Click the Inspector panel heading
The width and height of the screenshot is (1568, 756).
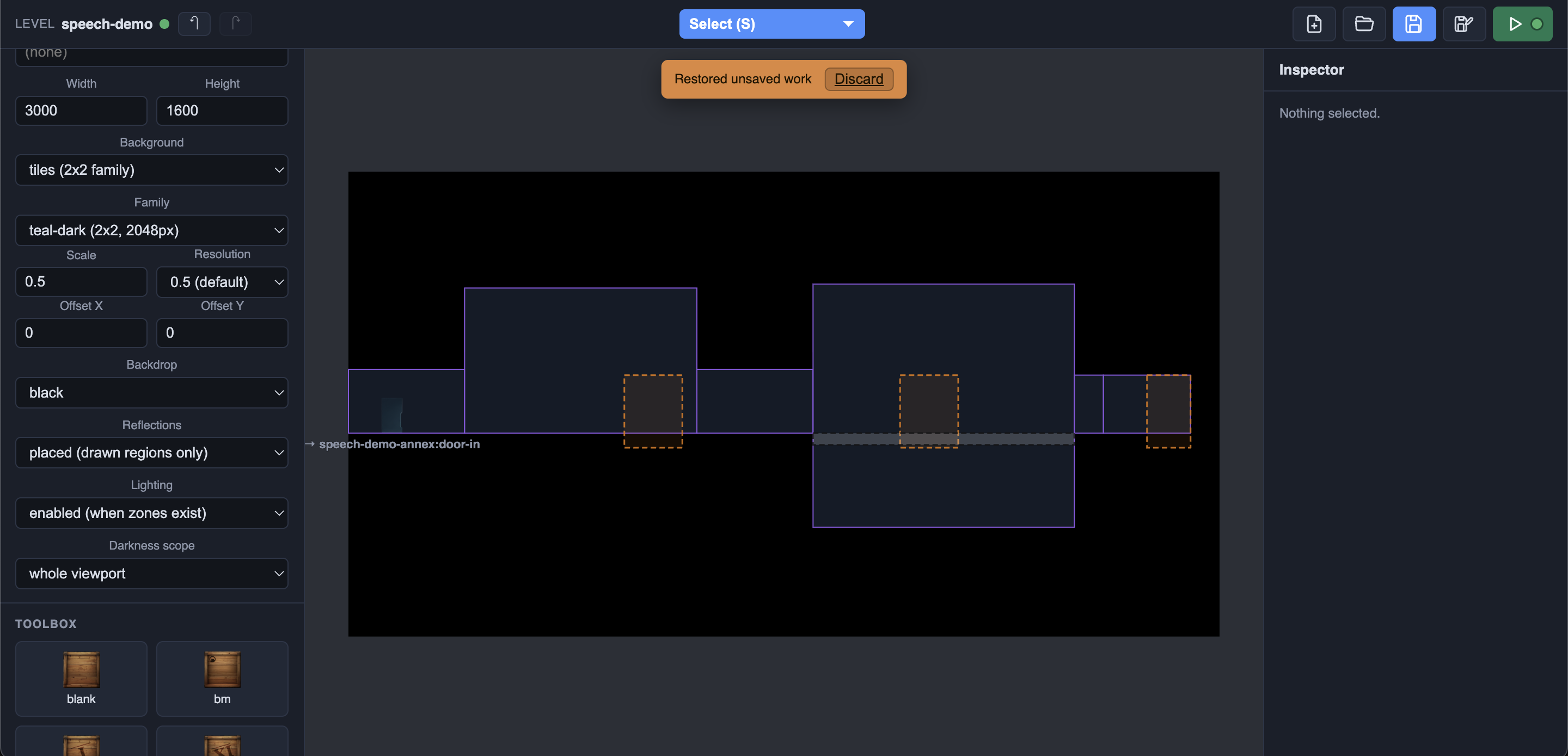(1311, 70)
